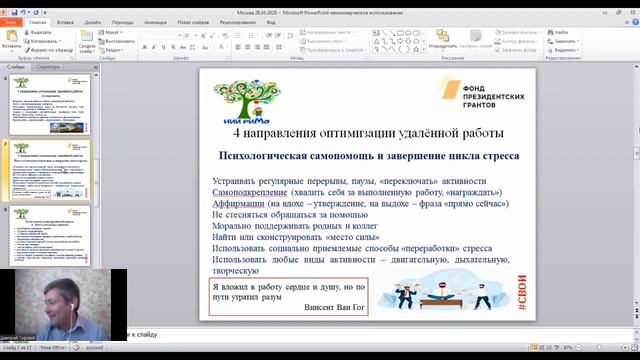Screen dimensions: 640x360
Task: Open line spacing options
Action: coord(291,36)
